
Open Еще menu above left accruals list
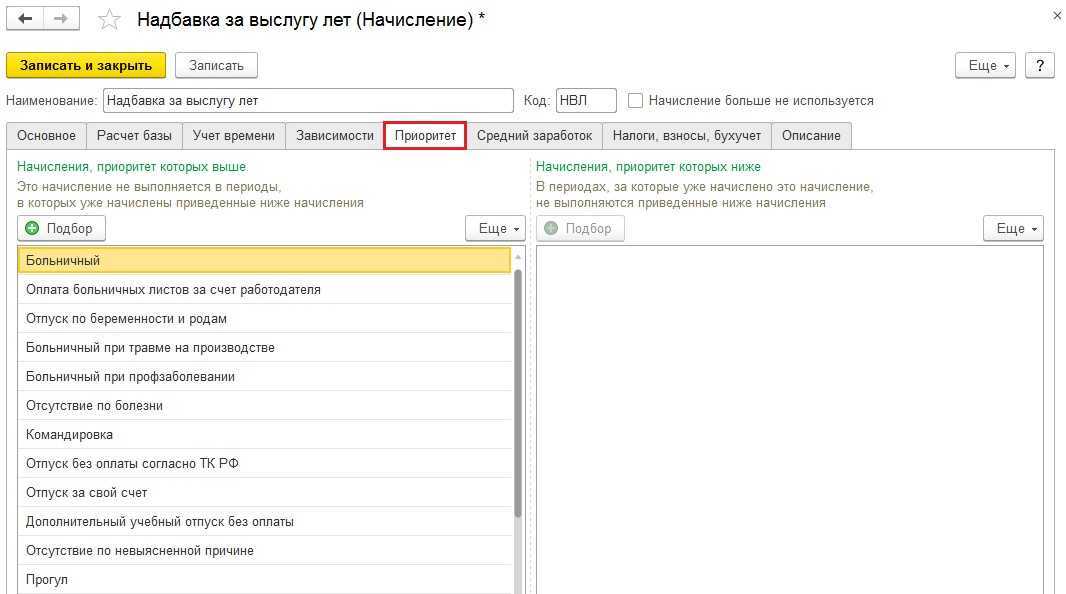point(495,228)
